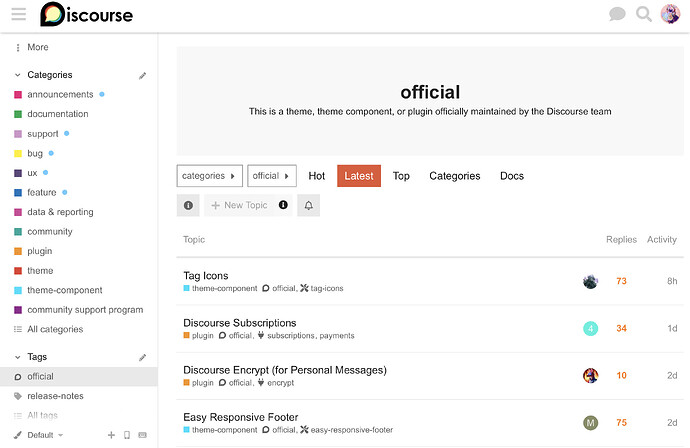
Task: Click the 73 replies count
Action: point(621,281)
